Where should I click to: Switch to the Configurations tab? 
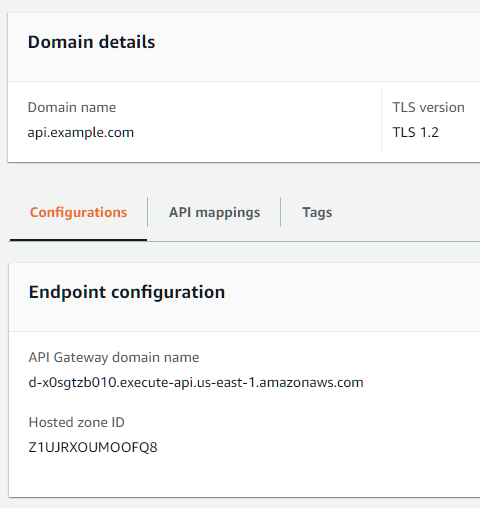pos(79,213)
